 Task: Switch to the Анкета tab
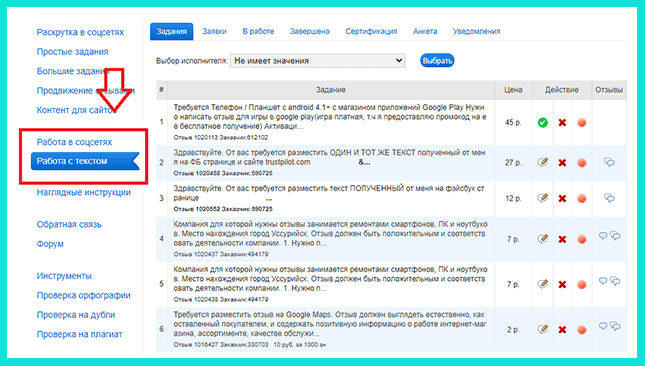[x=425, y=31]
